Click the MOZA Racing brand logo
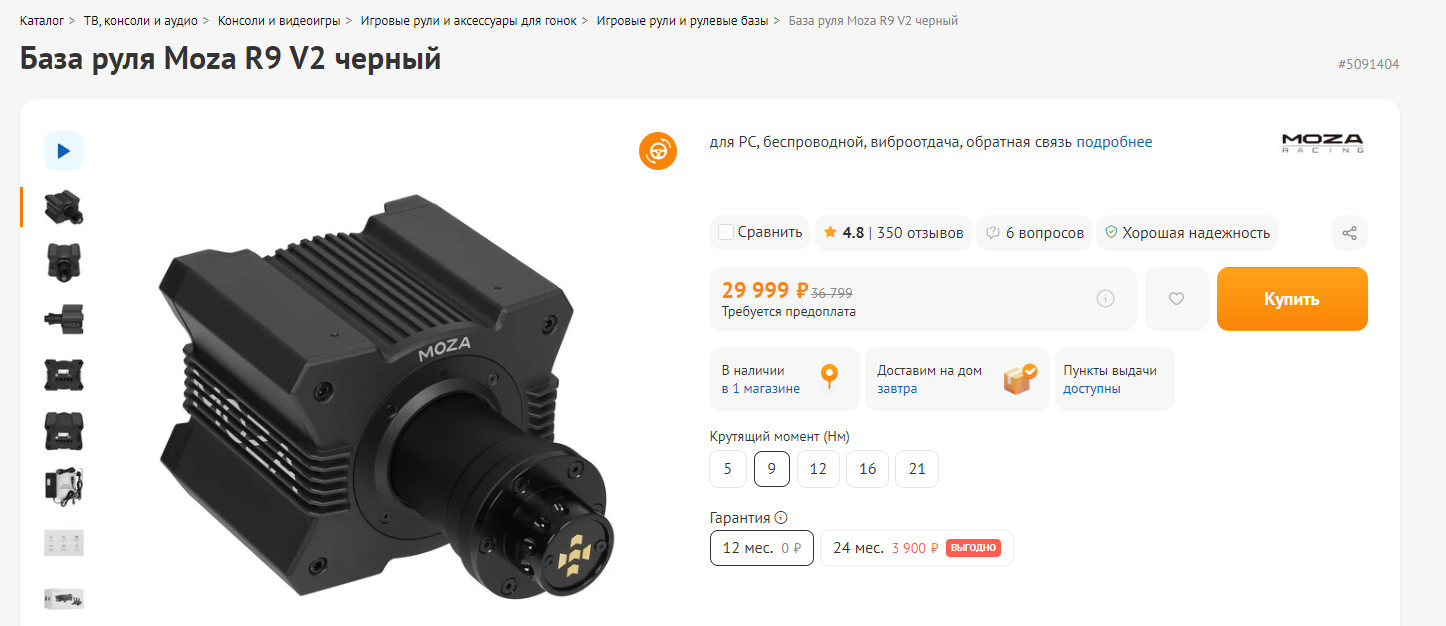The width and height of the screenshot is (1446, 626). point(1322,142)
